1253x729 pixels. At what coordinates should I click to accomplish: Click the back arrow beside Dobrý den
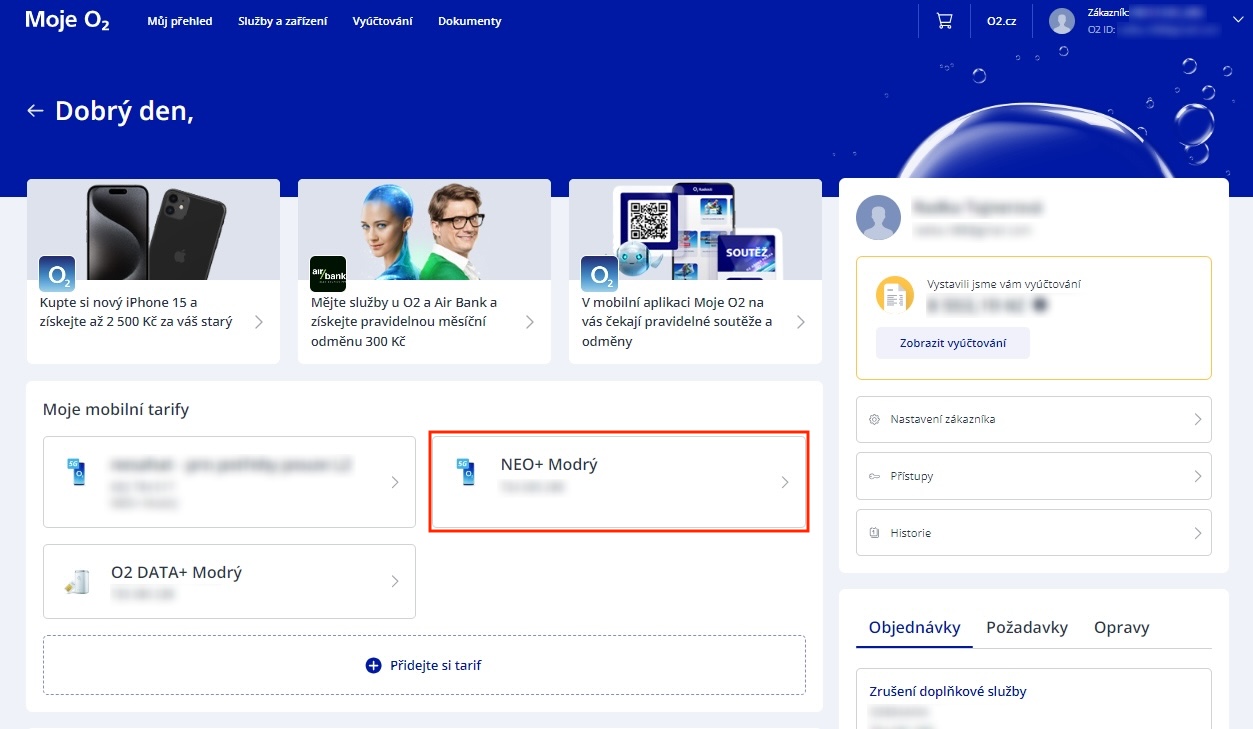click(36, 110)
